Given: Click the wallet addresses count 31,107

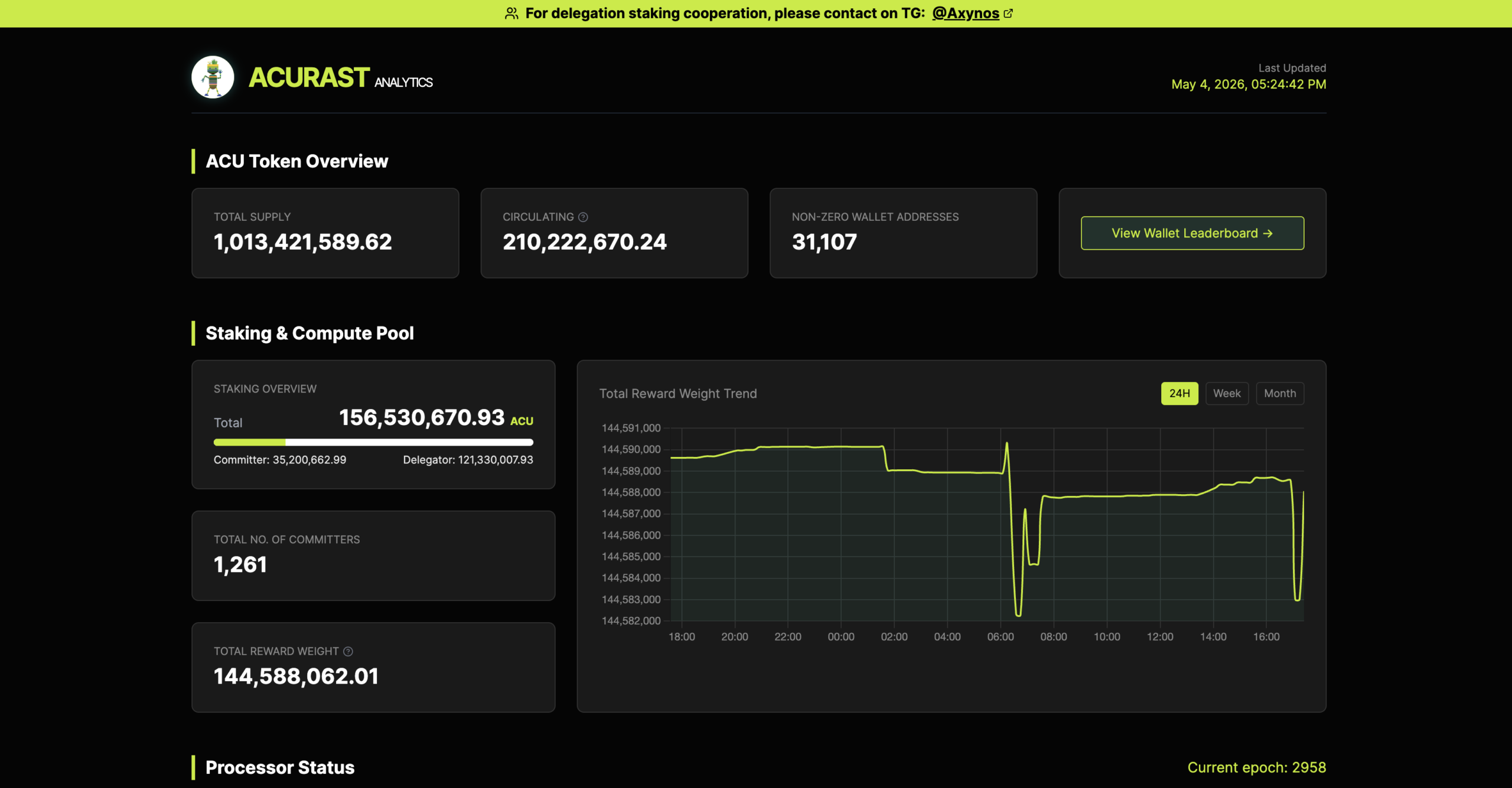Looking at the screenshot, I should pos(824,242).
